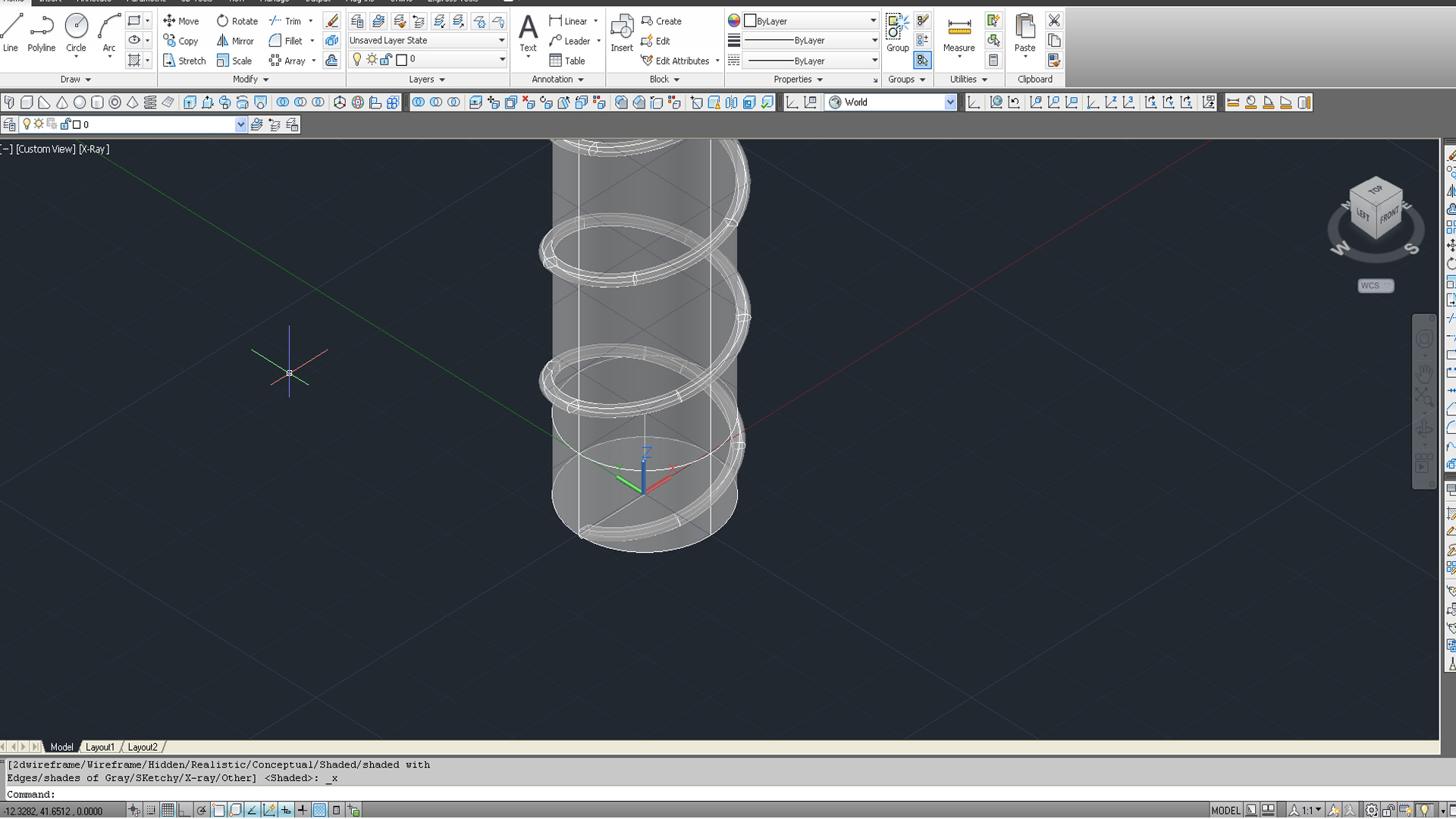The height and width of the screenshot is (819, 1456).
Task: Expand the Draw panel flyout
Action: tap(76, 79)
